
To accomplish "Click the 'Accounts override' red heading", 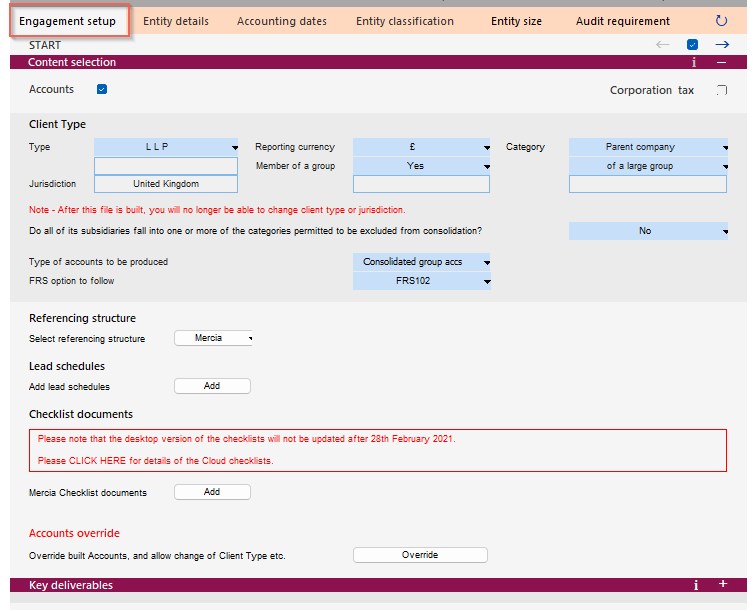I will click(x=74, y=533).
